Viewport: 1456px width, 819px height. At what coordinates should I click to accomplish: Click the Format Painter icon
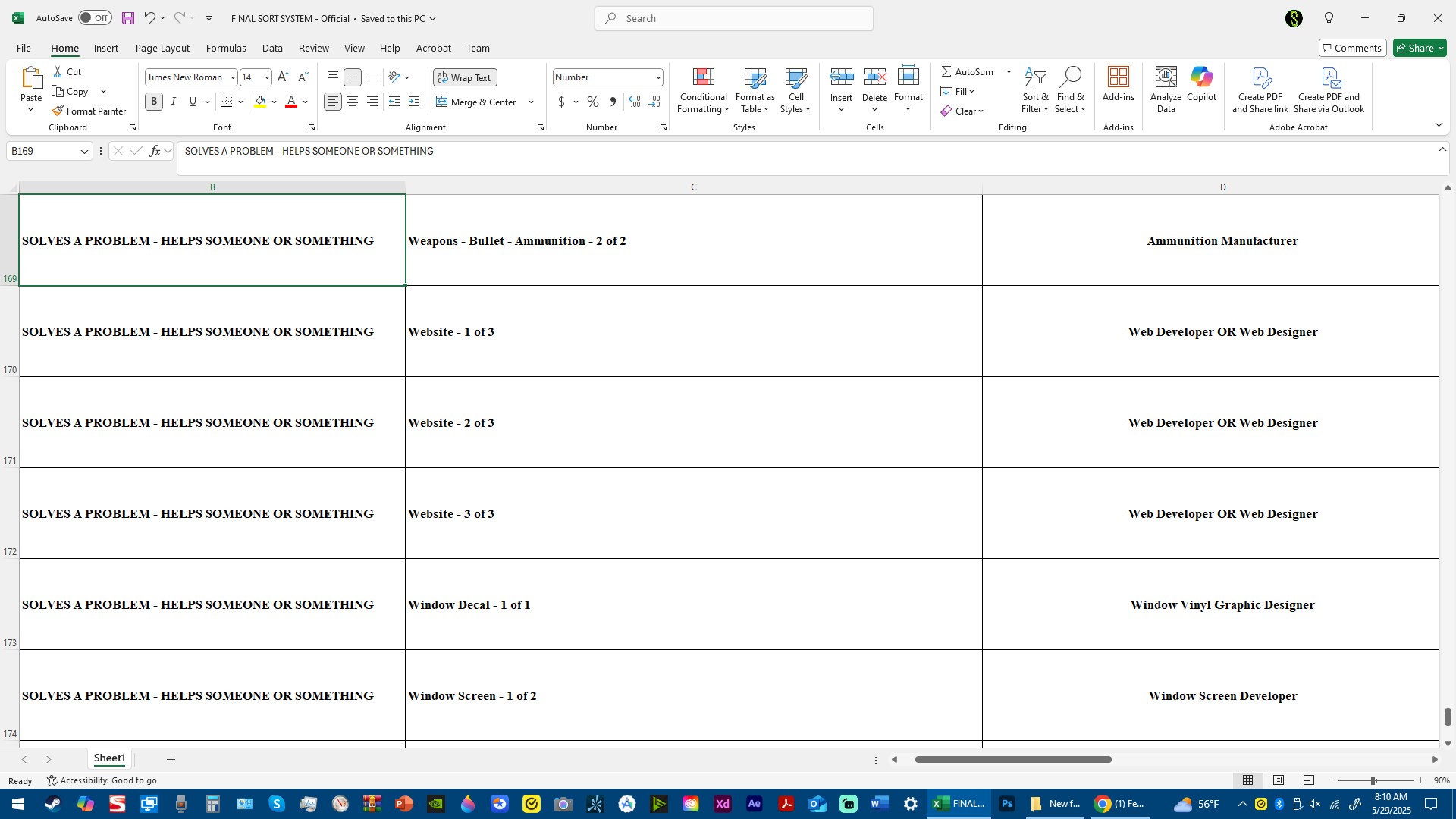58,111
